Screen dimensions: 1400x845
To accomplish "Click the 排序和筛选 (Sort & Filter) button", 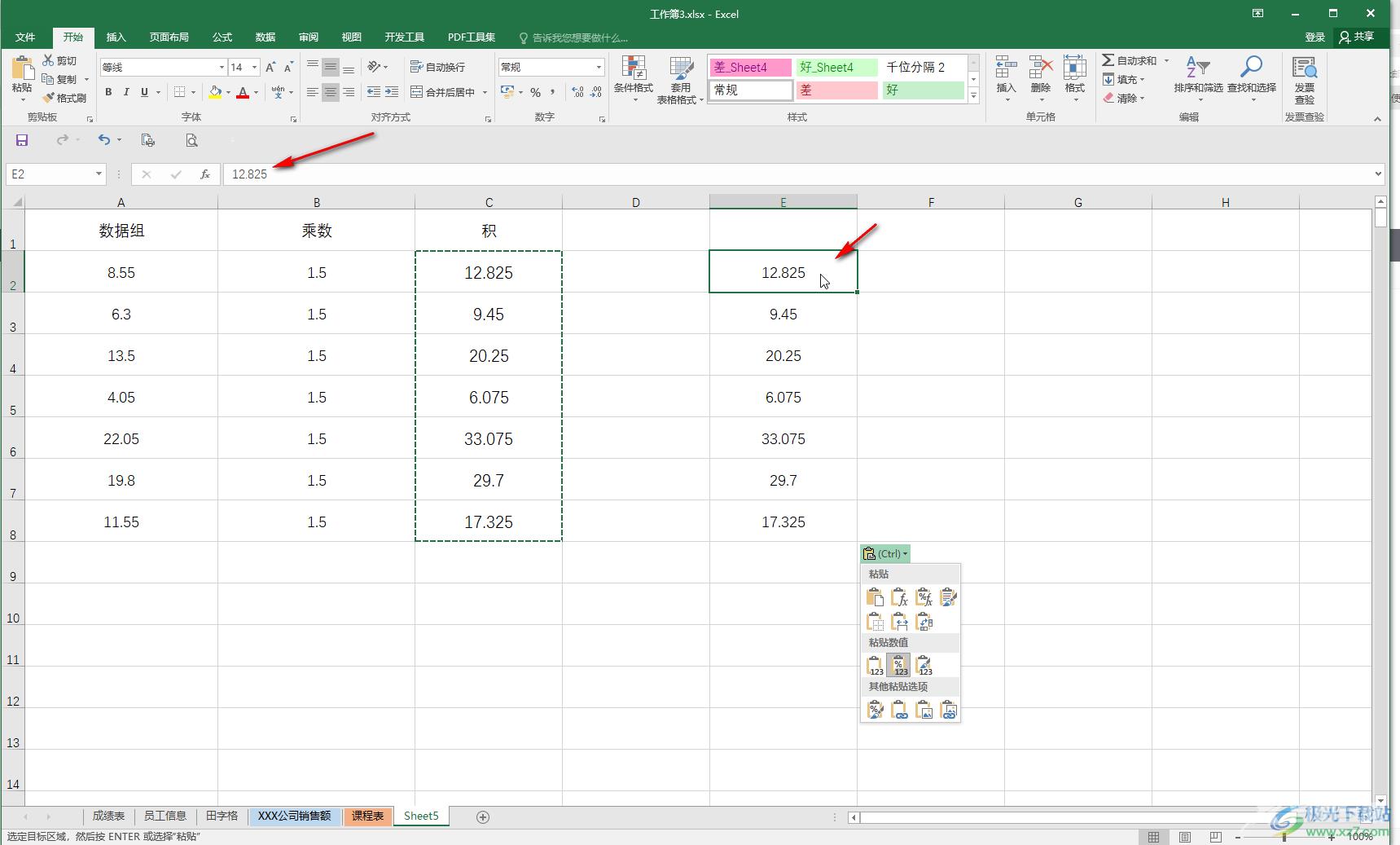I will pos(1197,80).
